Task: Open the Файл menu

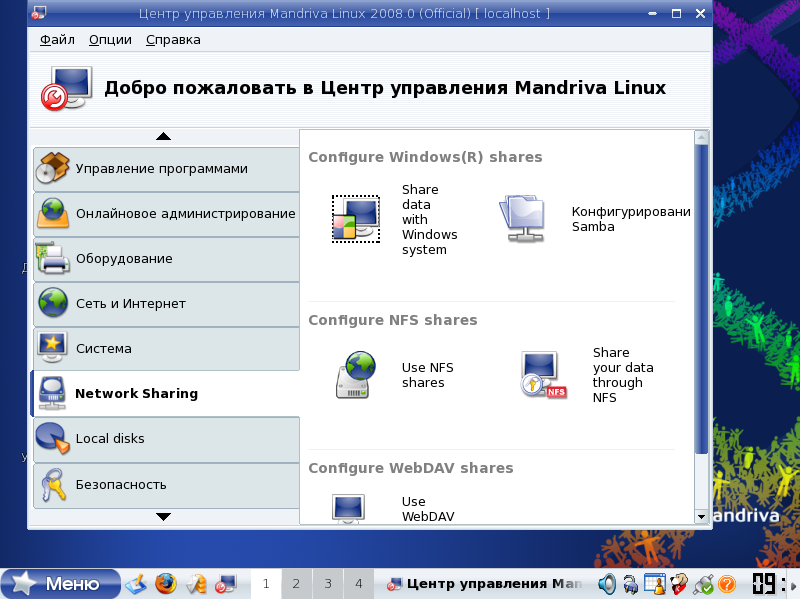Action: tap(57, 40)
